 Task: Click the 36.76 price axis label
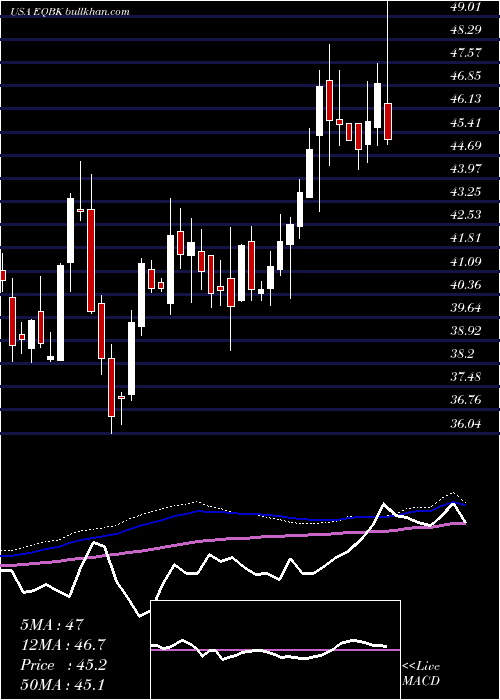(x=467, y=400)
